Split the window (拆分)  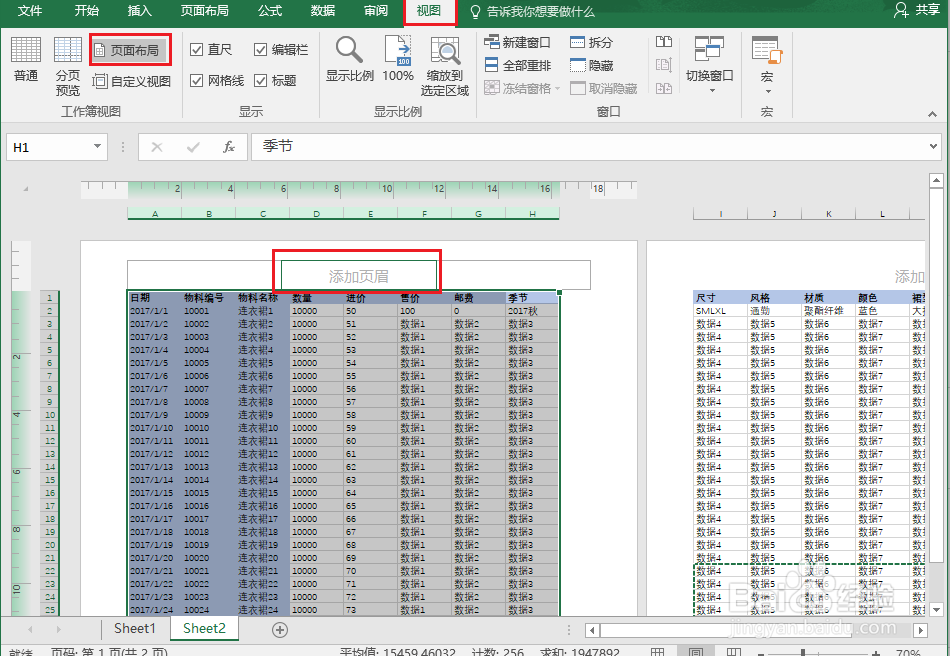click(591, 42)
